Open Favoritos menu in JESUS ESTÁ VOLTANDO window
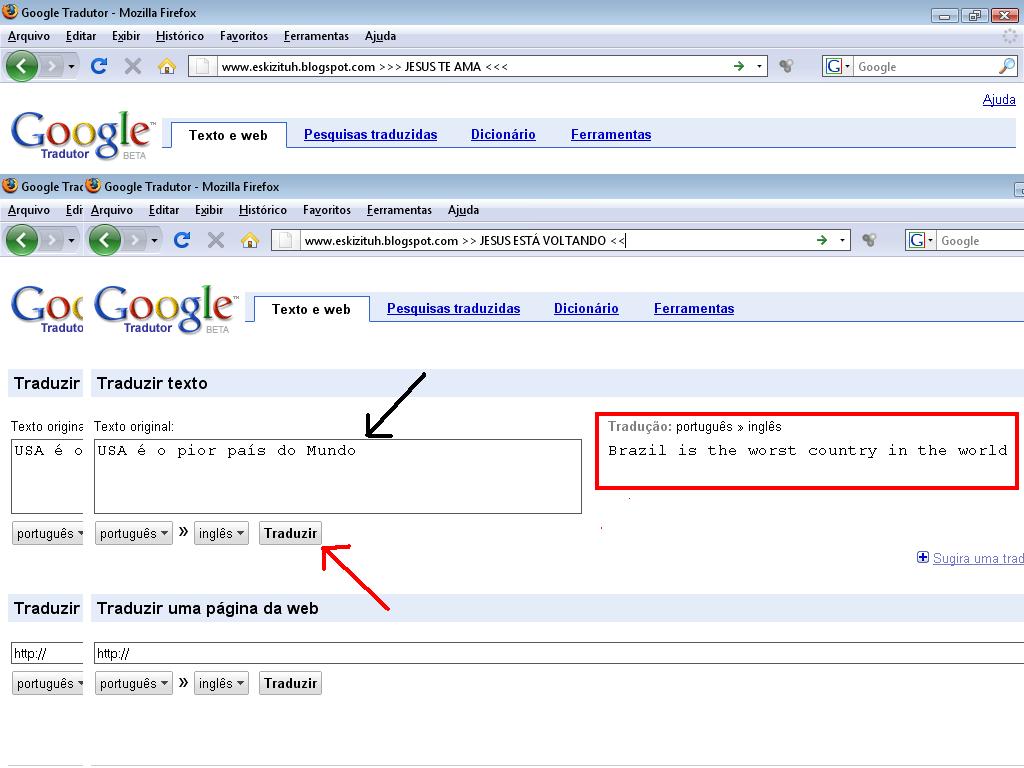Viewport: 1024px width, 768px height. (327, 210)
